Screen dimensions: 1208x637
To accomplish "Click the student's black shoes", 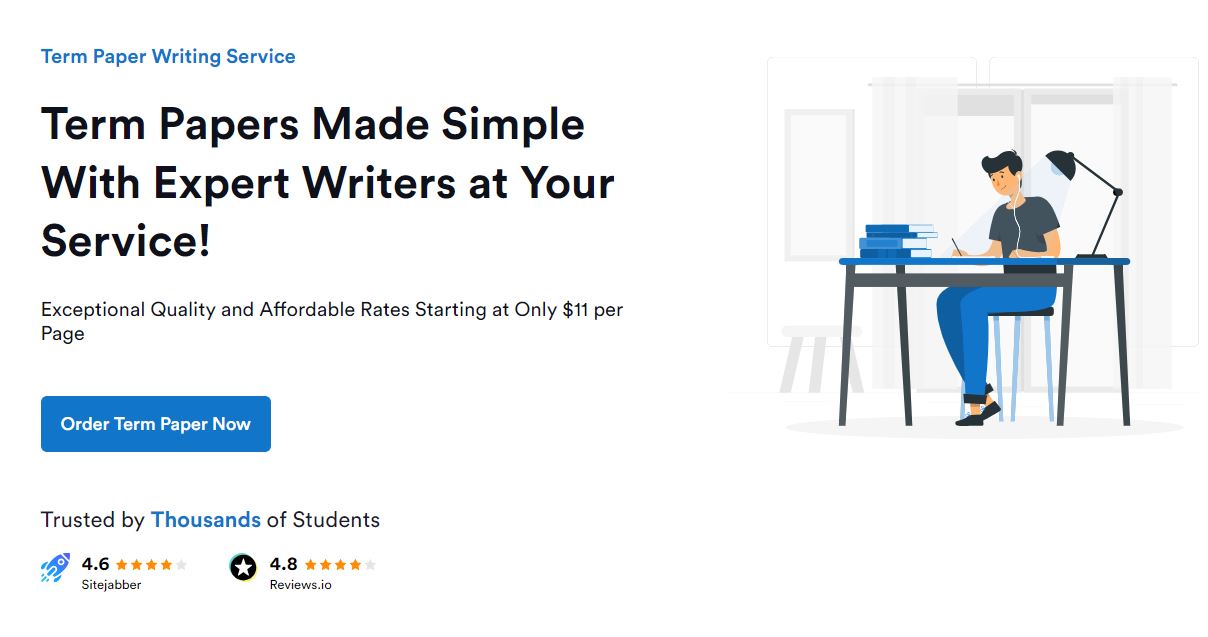I will tap(980, 412).
